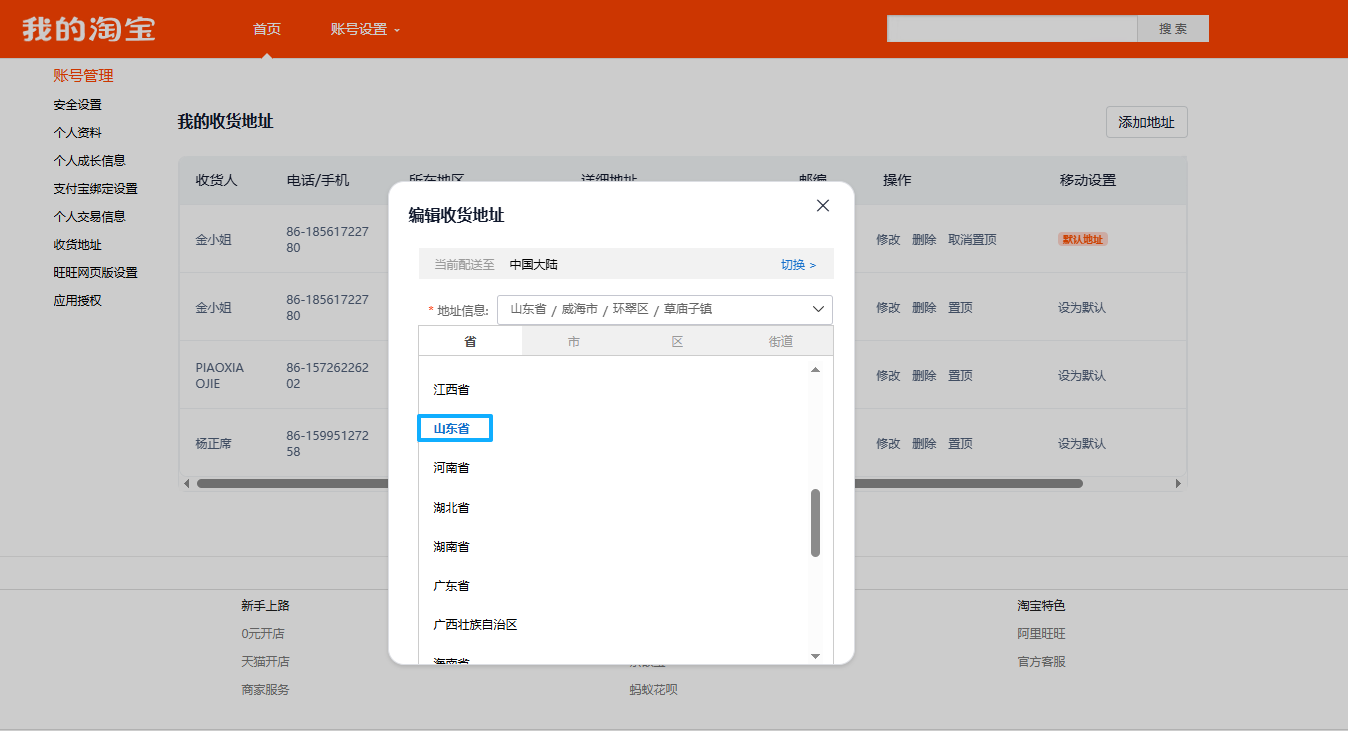
Task: Switch to the 街道 tab
Action: coord(781,341)
